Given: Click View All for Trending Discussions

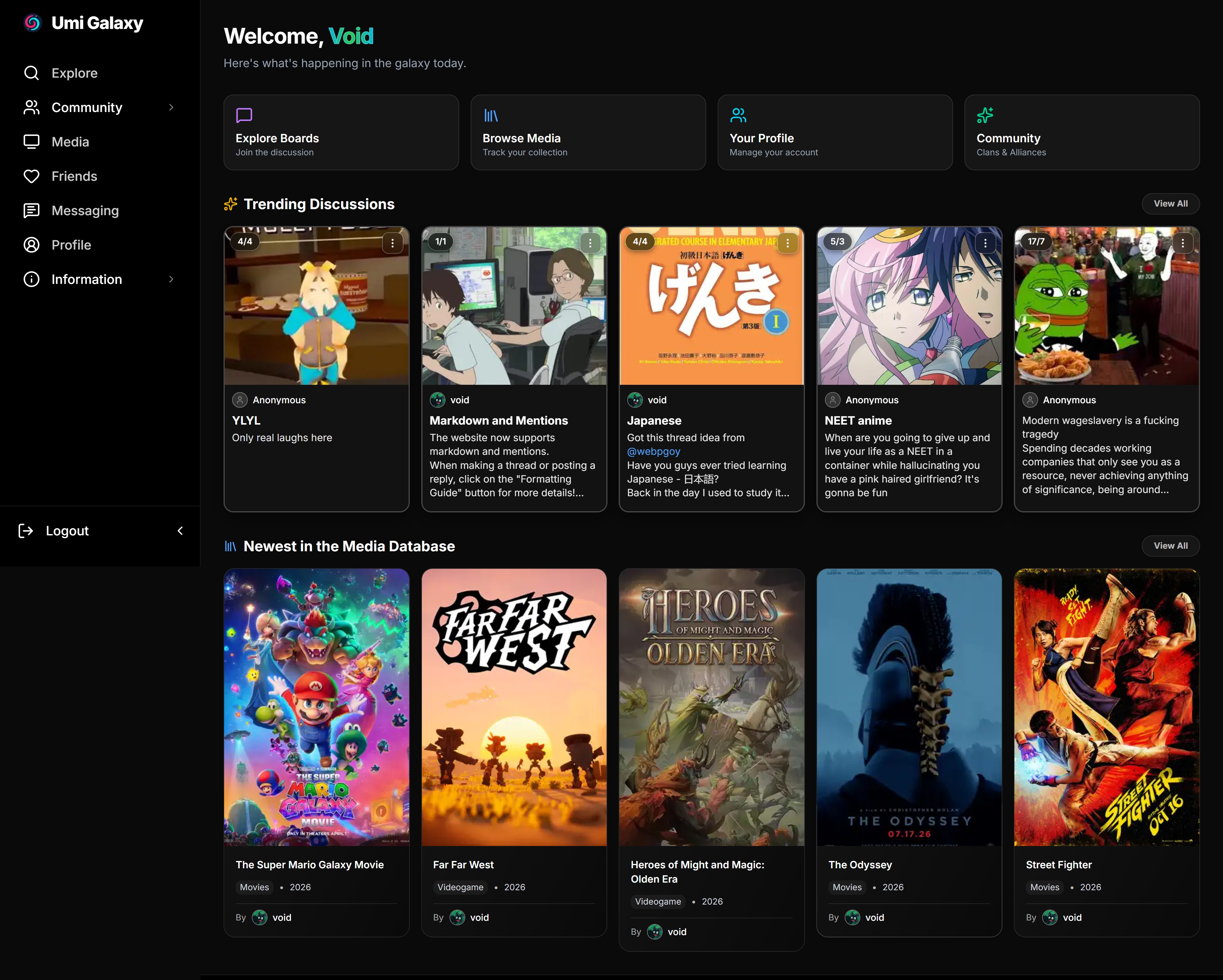Looking at the screenshot, I should click(1170, 204).
